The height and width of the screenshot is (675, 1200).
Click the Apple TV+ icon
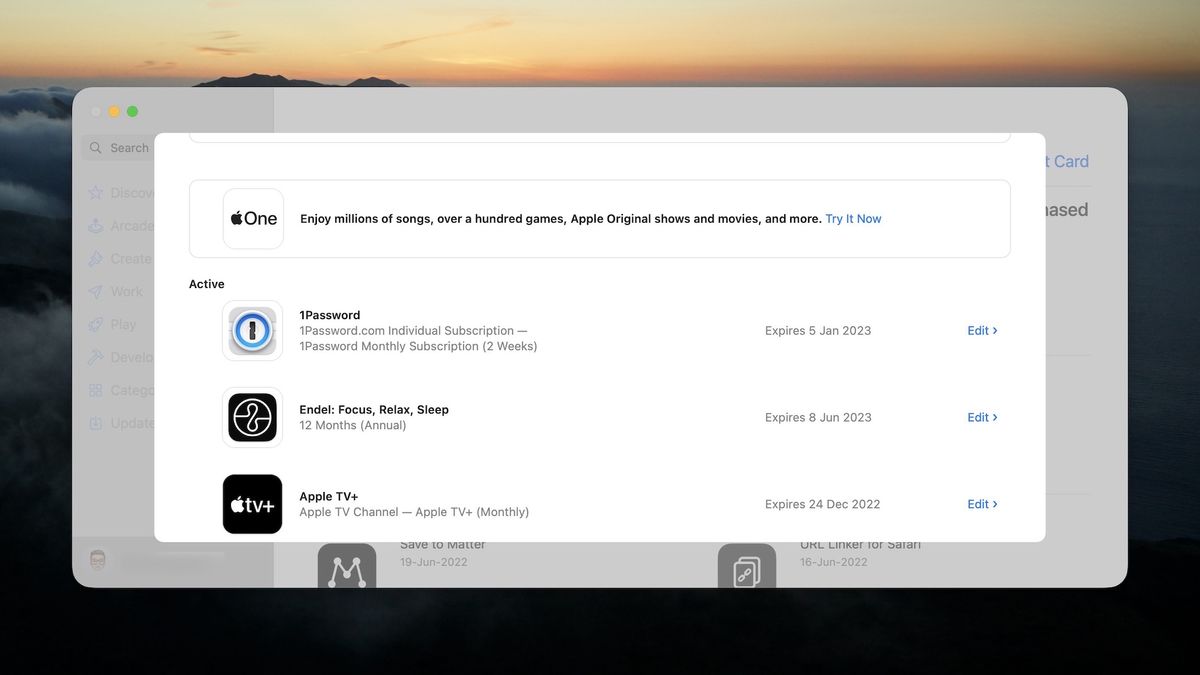tap(252, 504)
